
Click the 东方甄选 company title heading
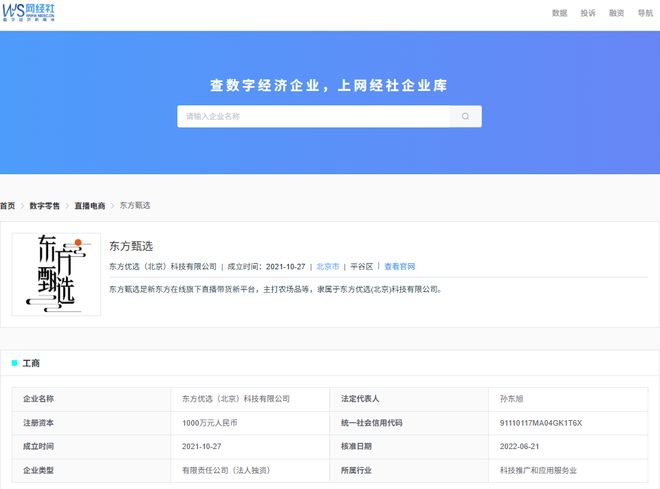click(131, 246)
